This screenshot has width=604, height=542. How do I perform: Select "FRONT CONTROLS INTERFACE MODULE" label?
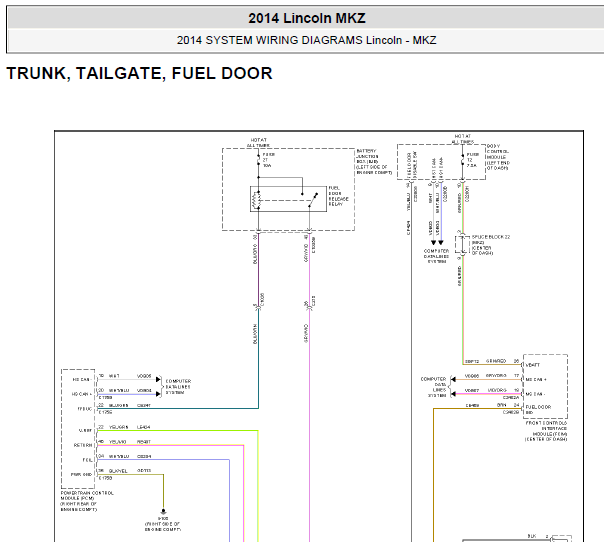546,431
